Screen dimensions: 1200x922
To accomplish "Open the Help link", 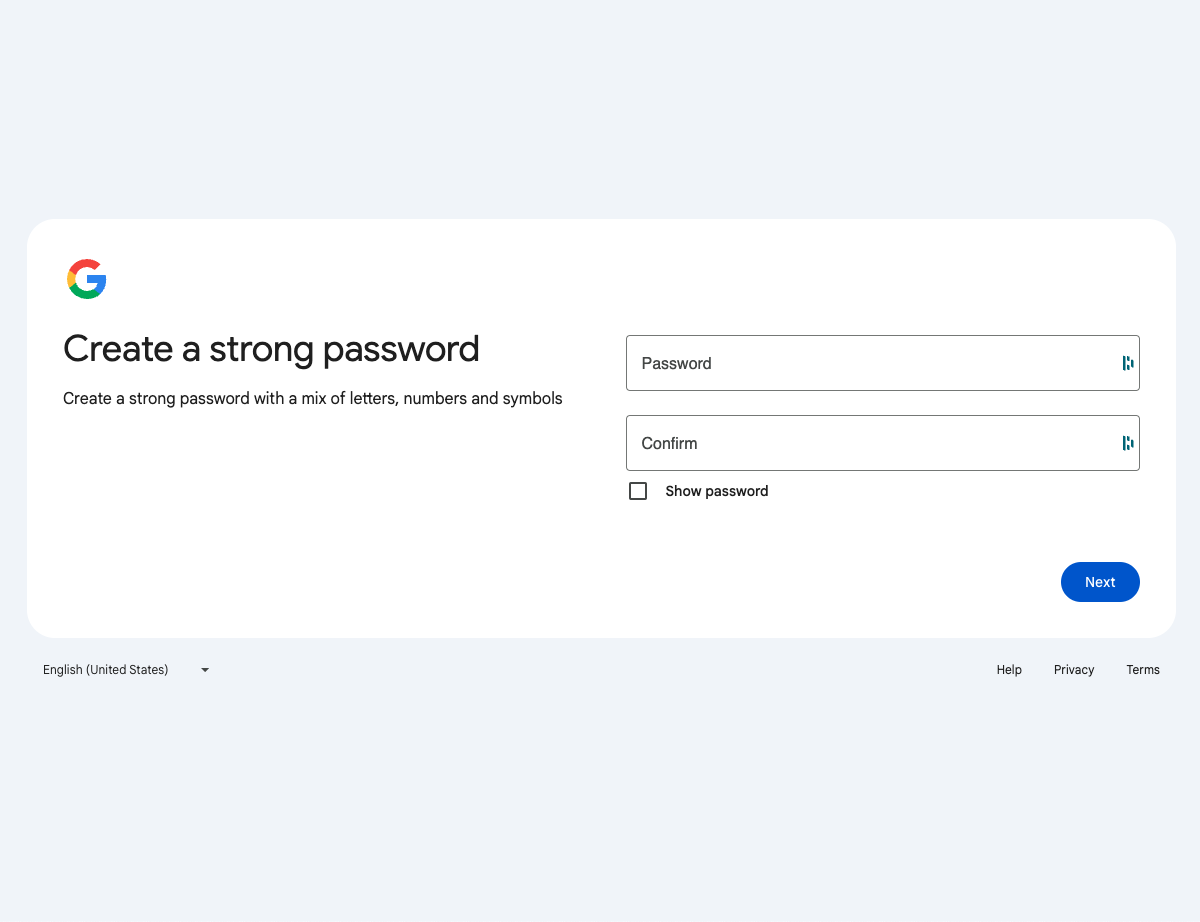I will pyautogui.click(x=1009, y=670).
